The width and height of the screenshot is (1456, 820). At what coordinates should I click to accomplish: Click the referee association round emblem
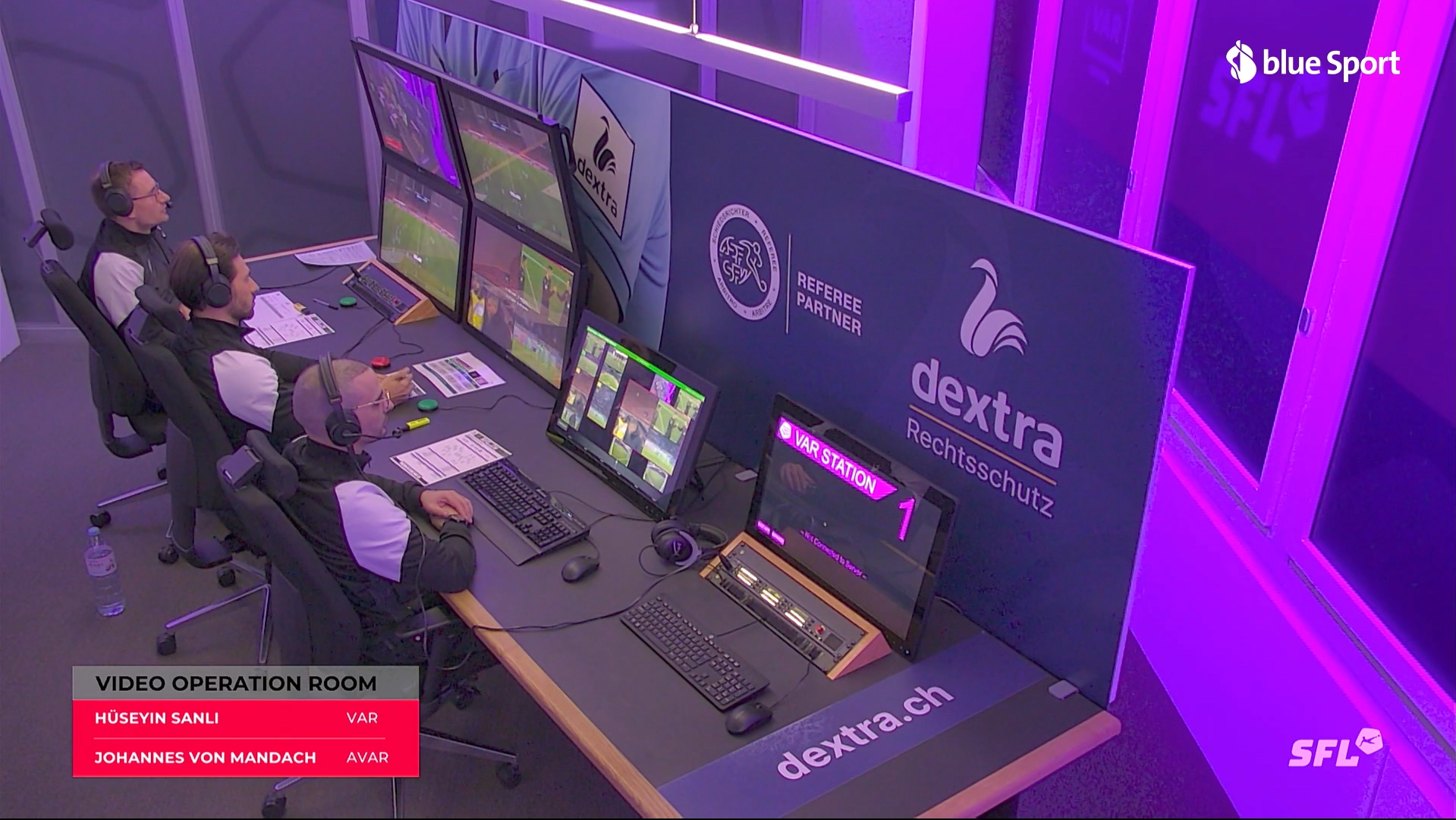pyautogui.click(x=744, y=262)
